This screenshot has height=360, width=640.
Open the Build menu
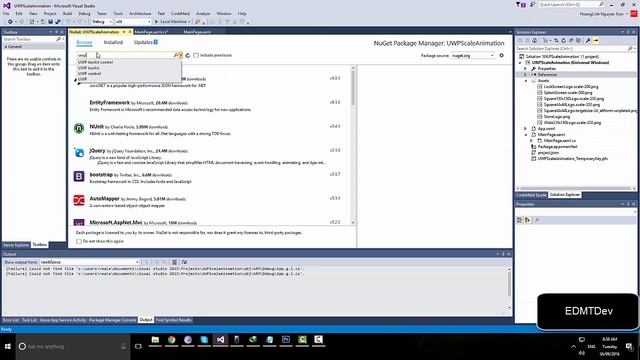click(67, 13)
